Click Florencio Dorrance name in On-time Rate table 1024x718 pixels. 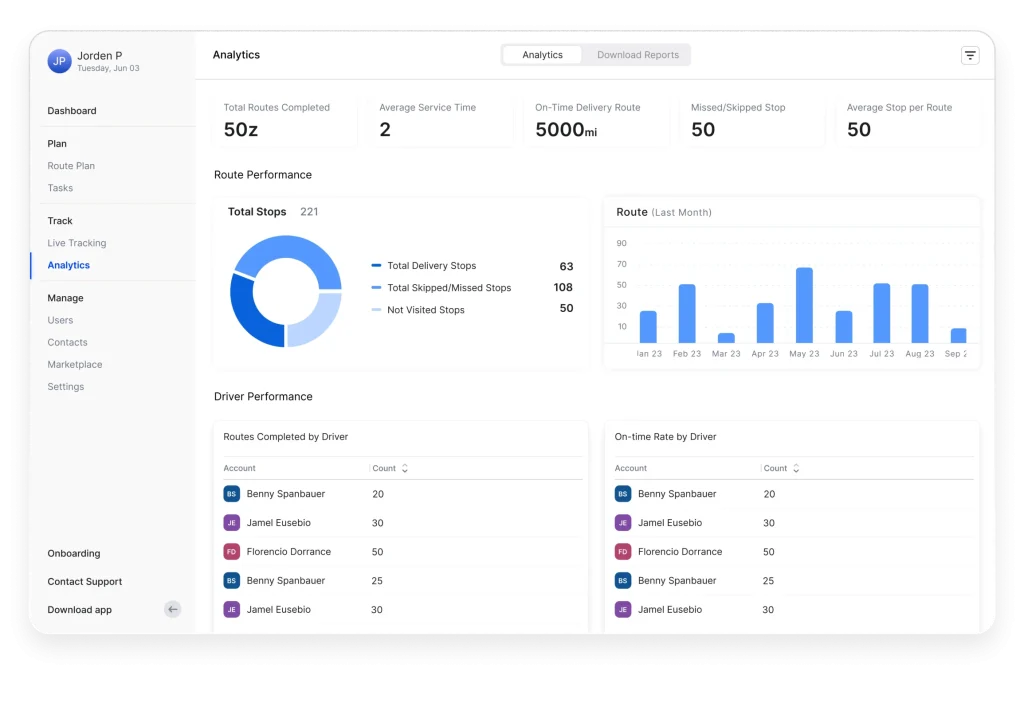click(680, 552)
